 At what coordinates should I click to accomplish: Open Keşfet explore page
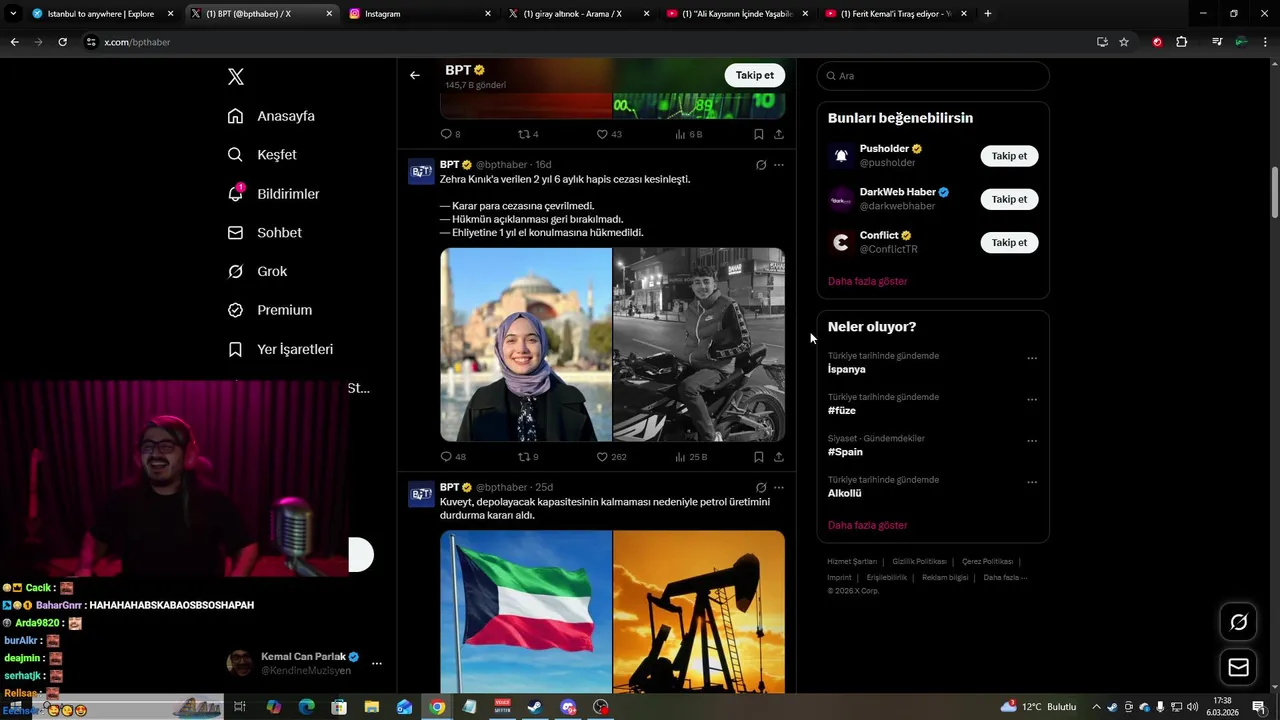click(x=262, y=155)
